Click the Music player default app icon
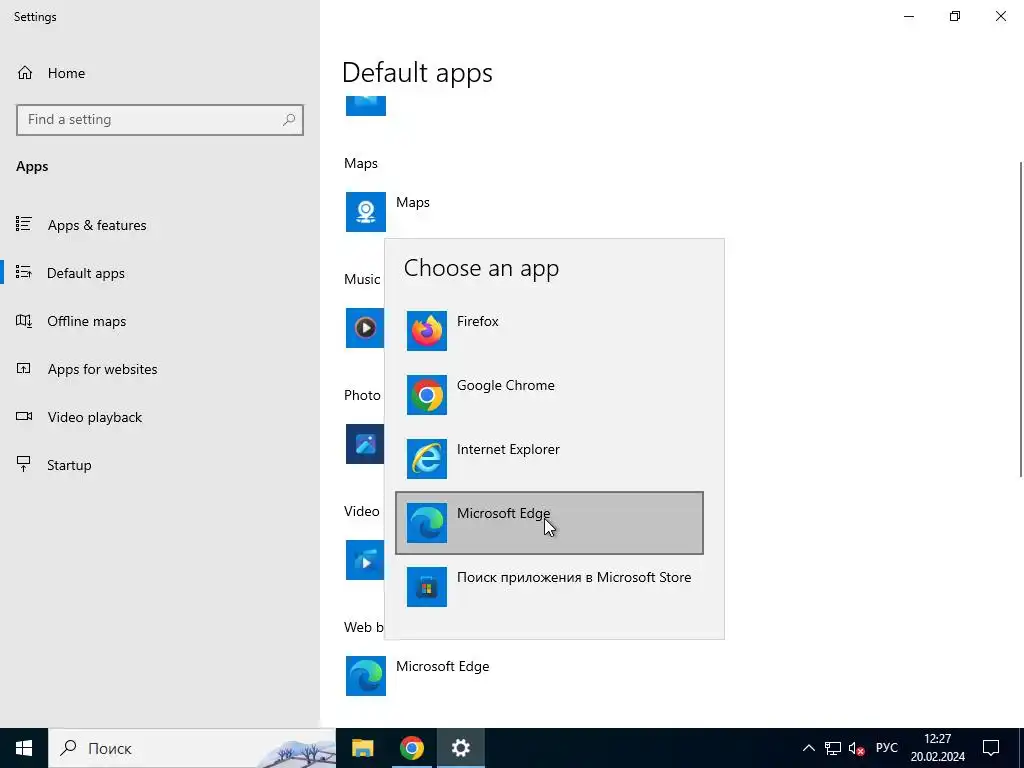The height and width of the screenshot is (768, 1024). [365, 328]
